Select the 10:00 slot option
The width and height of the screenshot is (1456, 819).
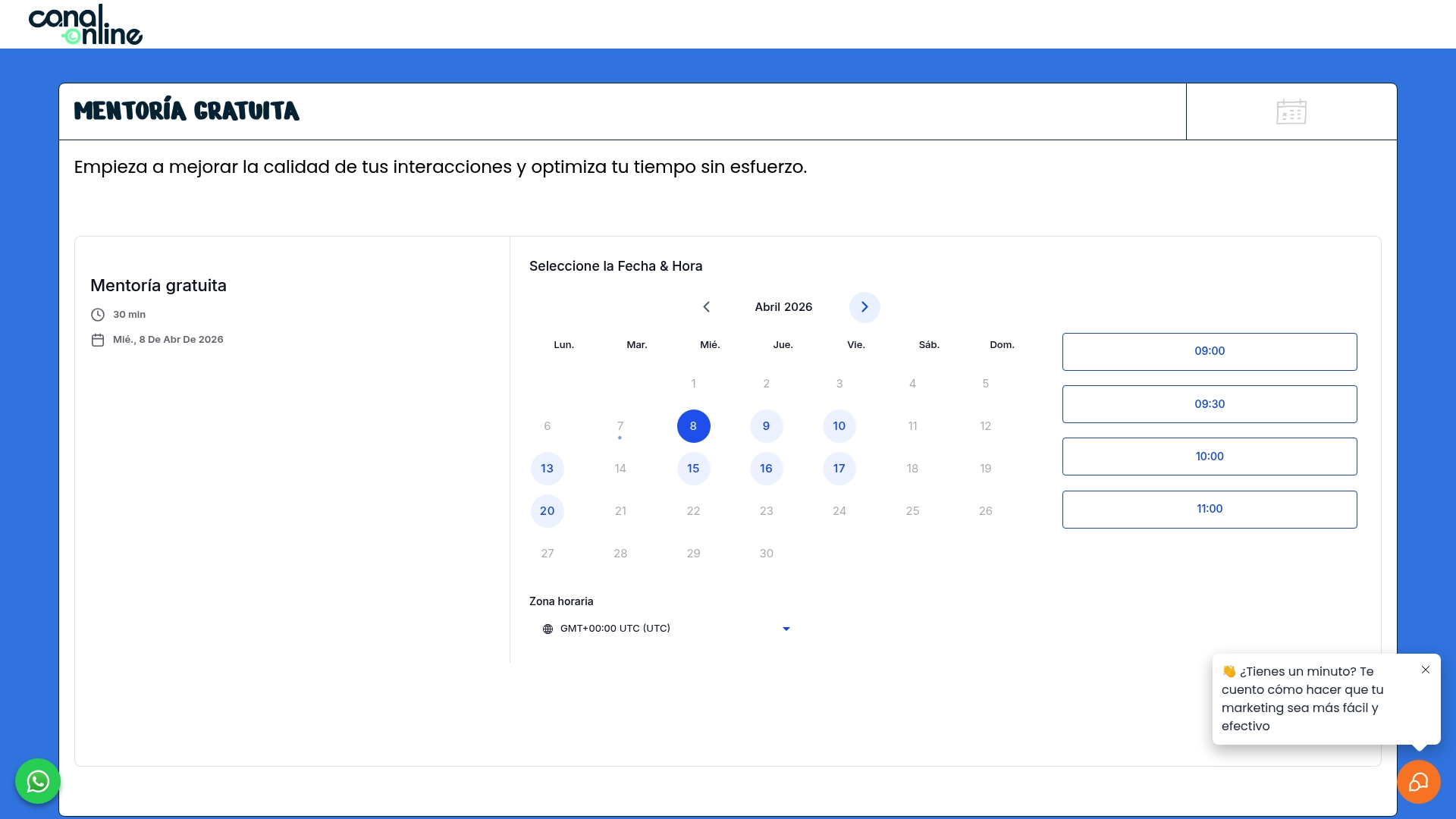(1209, 456)
